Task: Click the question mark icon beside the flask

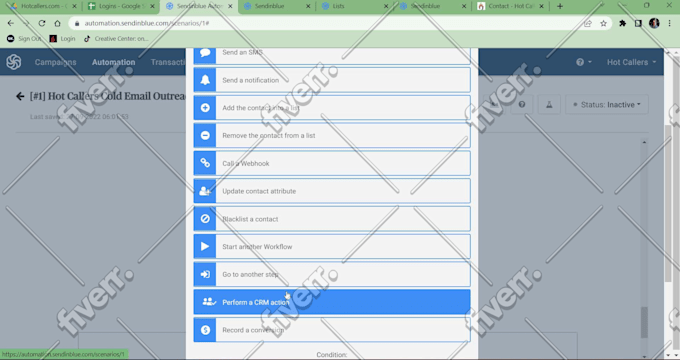Action: (x=522, y=105)
